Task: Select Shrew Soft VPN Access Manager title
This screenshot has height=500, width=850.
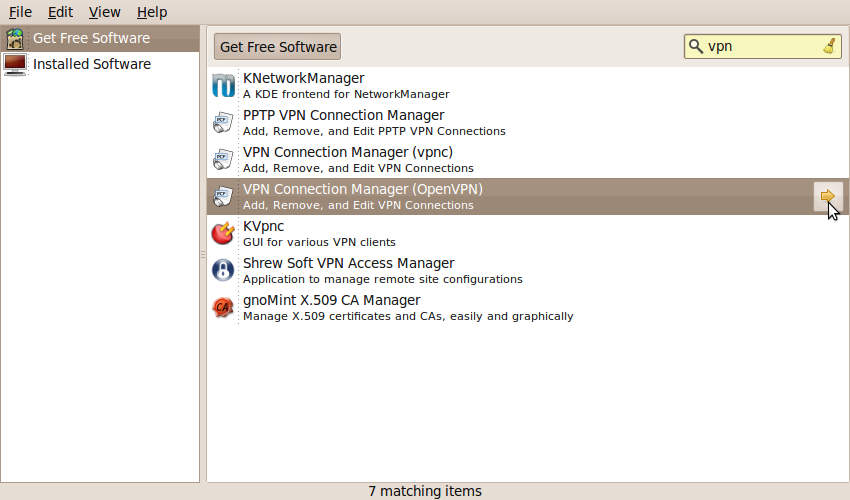Action: click(x=349, y=264)
